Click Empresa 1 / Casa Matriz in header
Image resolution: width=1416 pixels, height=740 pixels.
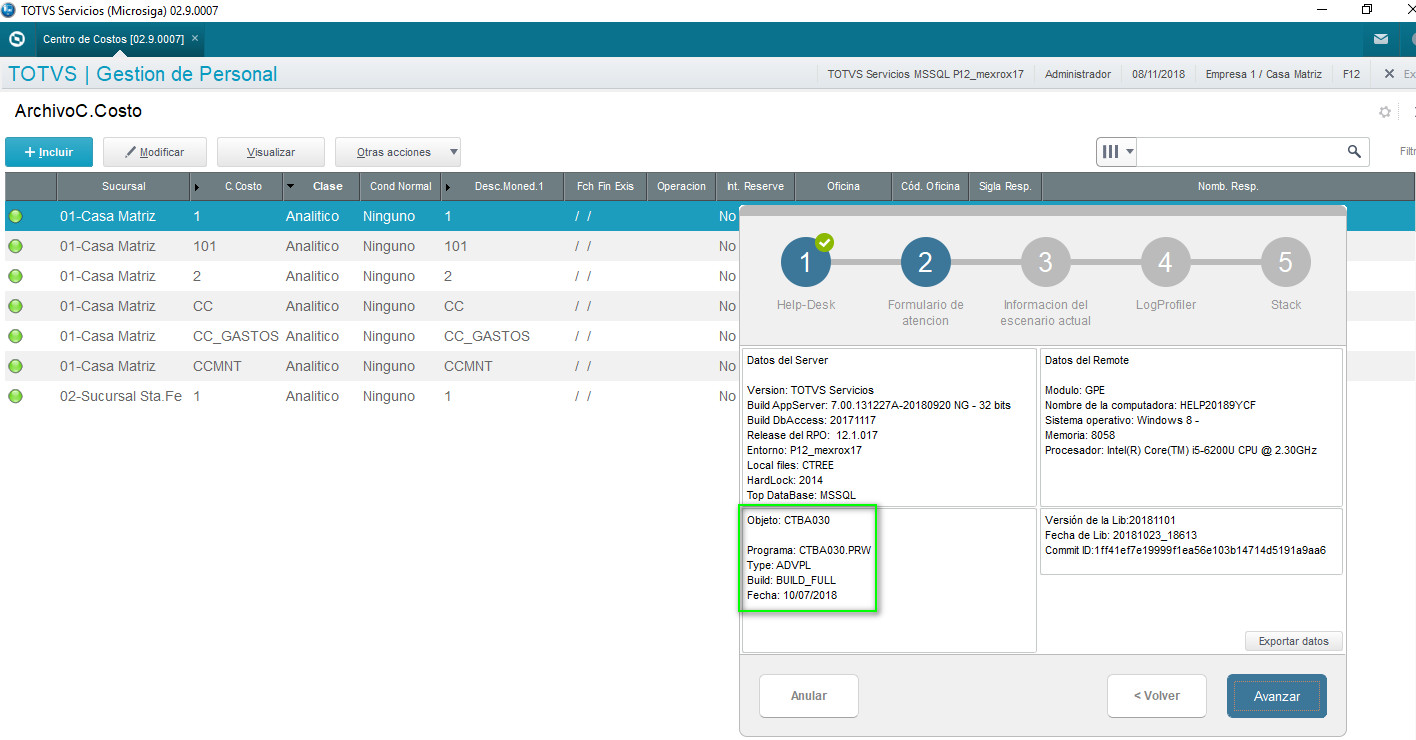click(x=1263, y=74)
